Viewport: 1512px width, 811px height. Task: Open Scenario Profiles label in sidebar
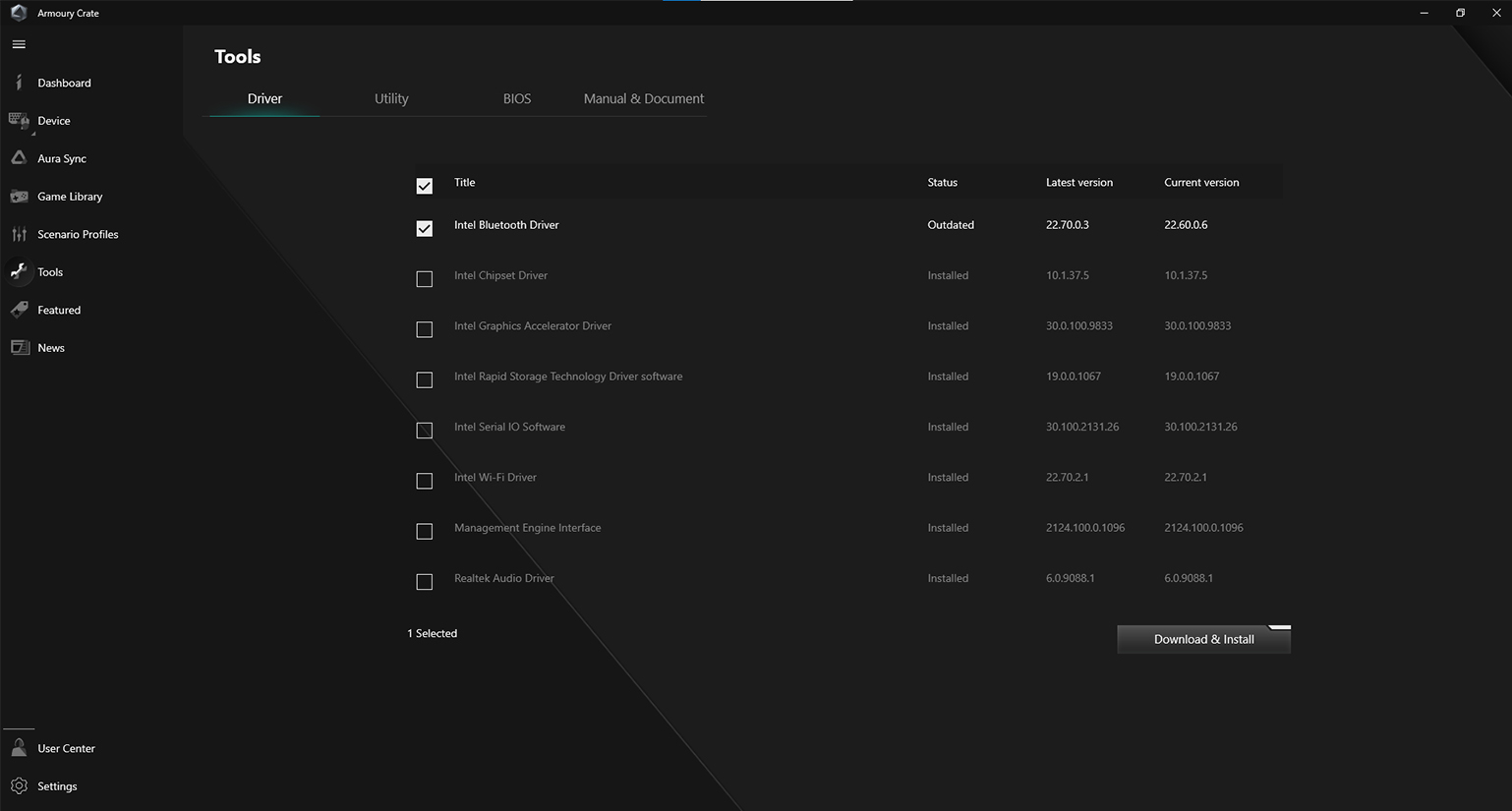(x=78, y=234)
